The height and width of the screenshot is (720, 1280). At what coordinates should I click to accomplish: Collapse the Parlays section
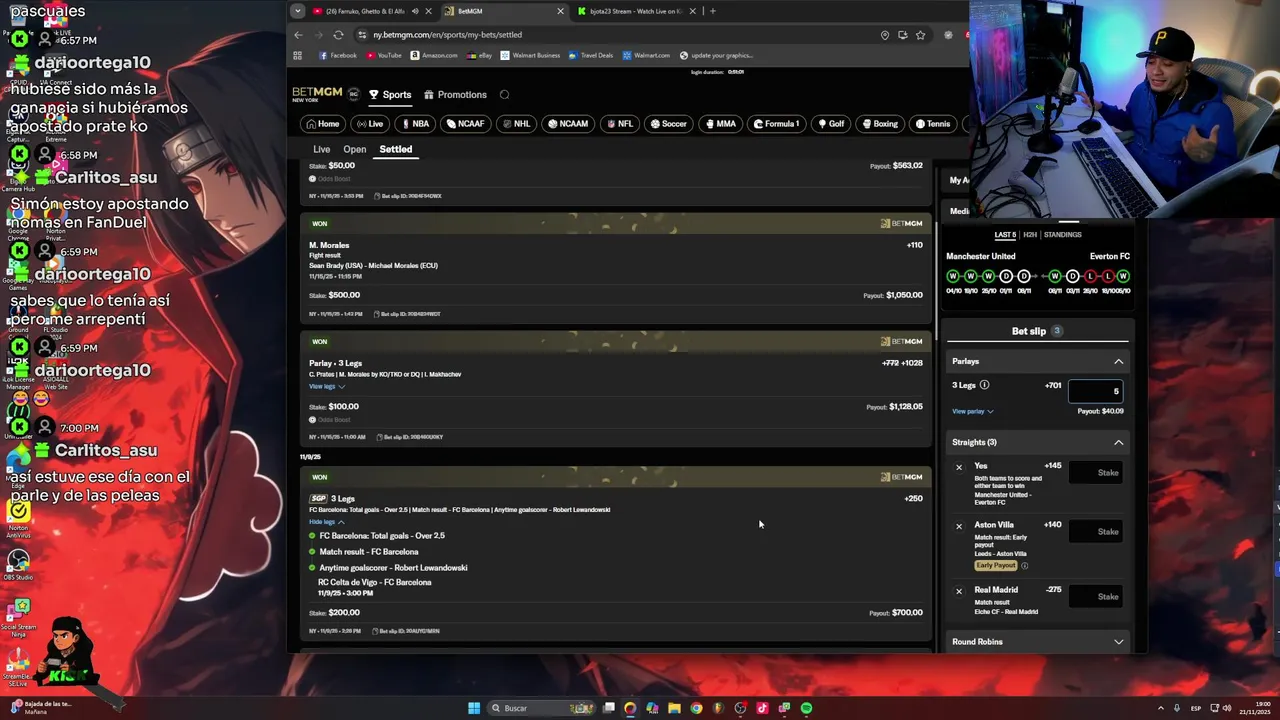point(1118,362)
